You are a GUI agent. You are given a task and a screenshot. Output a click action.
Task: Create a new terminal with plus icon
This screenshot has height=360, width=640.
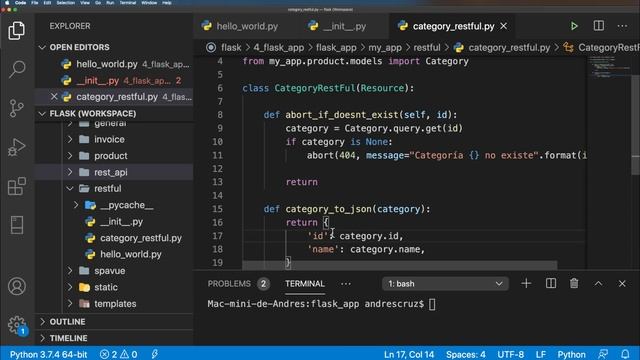pos(526,283)
